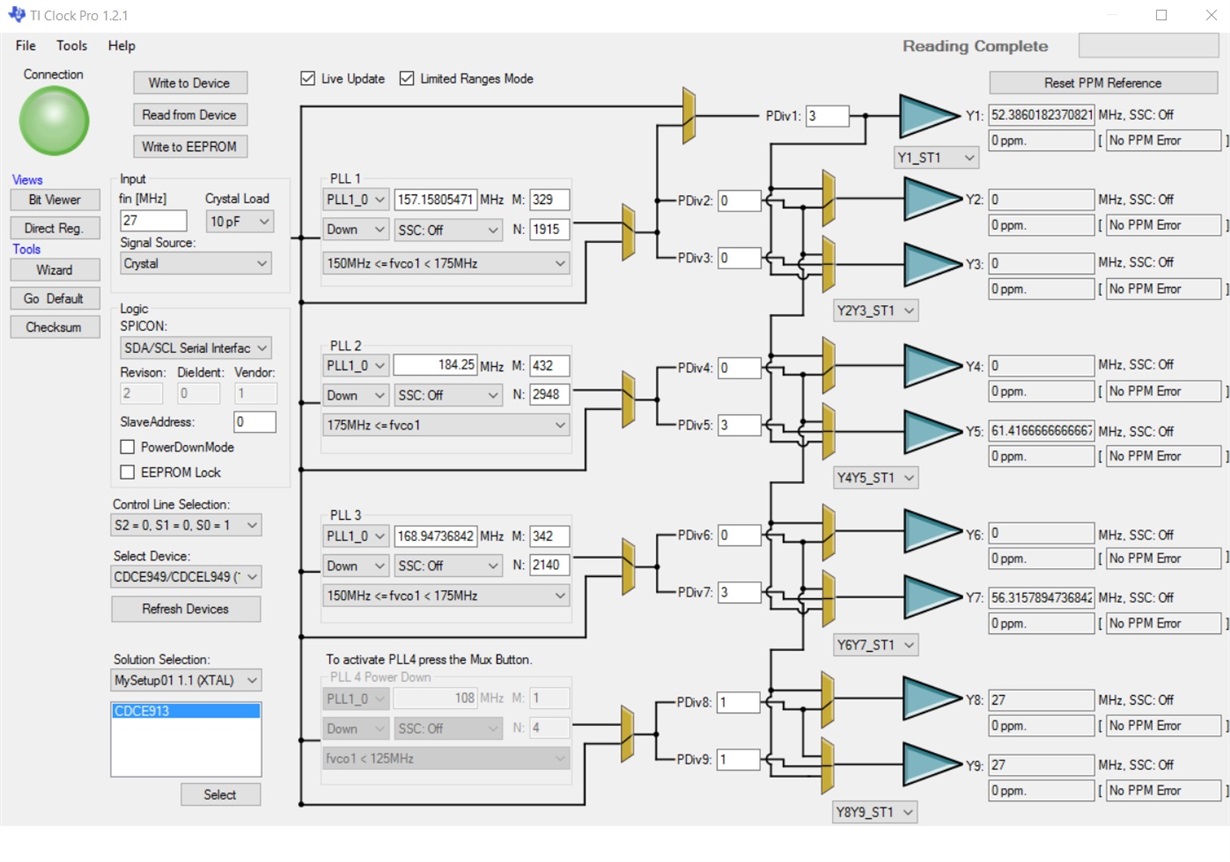Toggle the Y2 output mux

(x=828, y=198)
